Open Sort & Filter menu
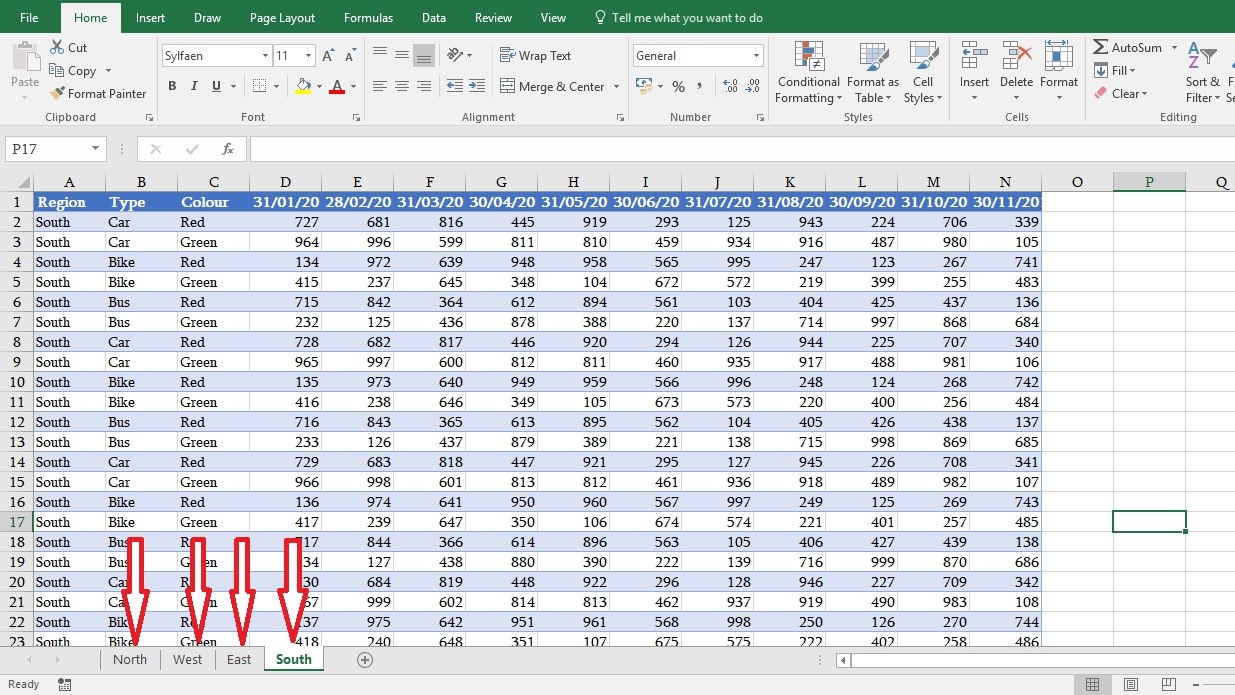Viewport: 1235px width, 695px height. 1202,72
